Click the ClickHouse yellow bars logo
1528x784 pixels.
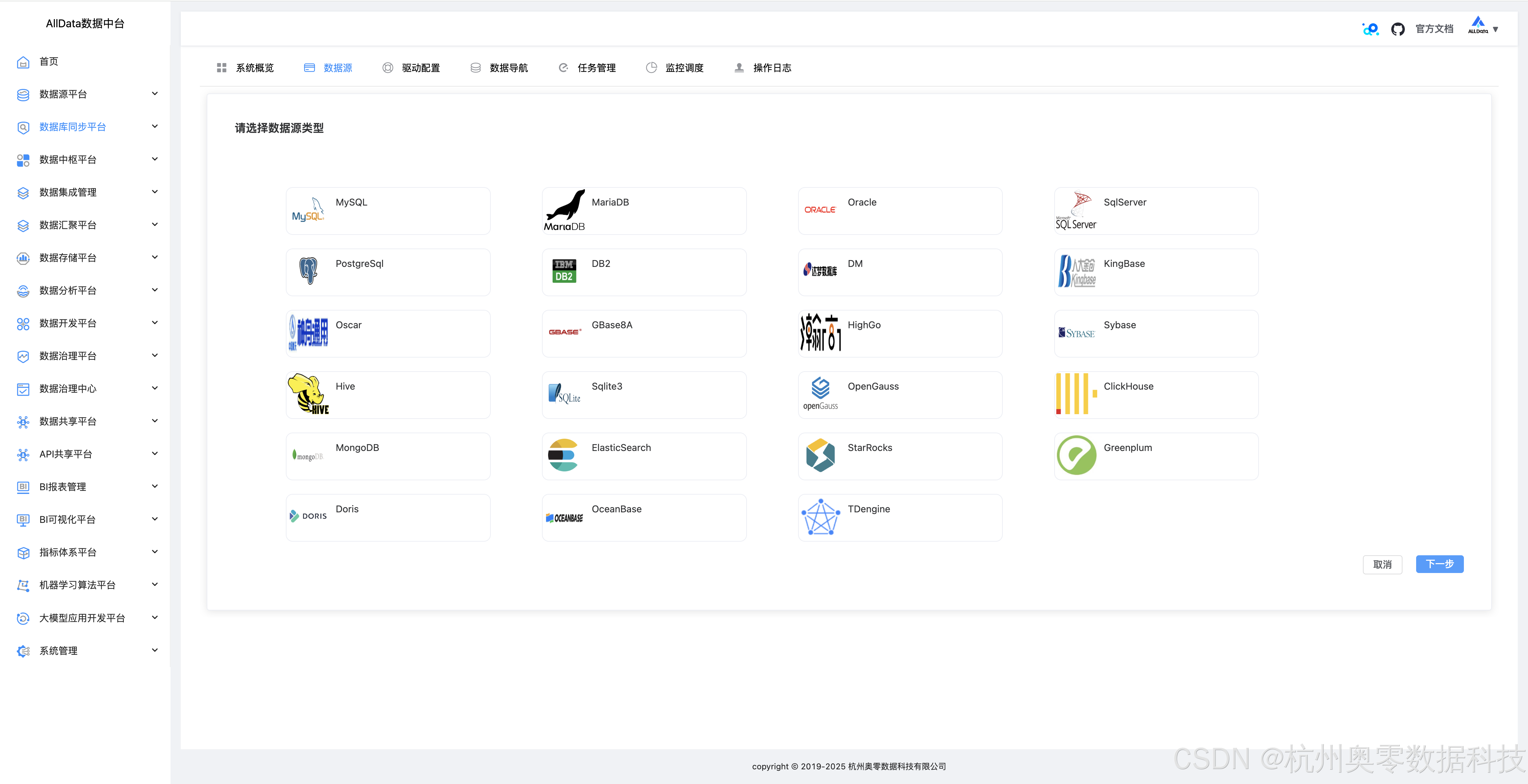point(1076,394)
